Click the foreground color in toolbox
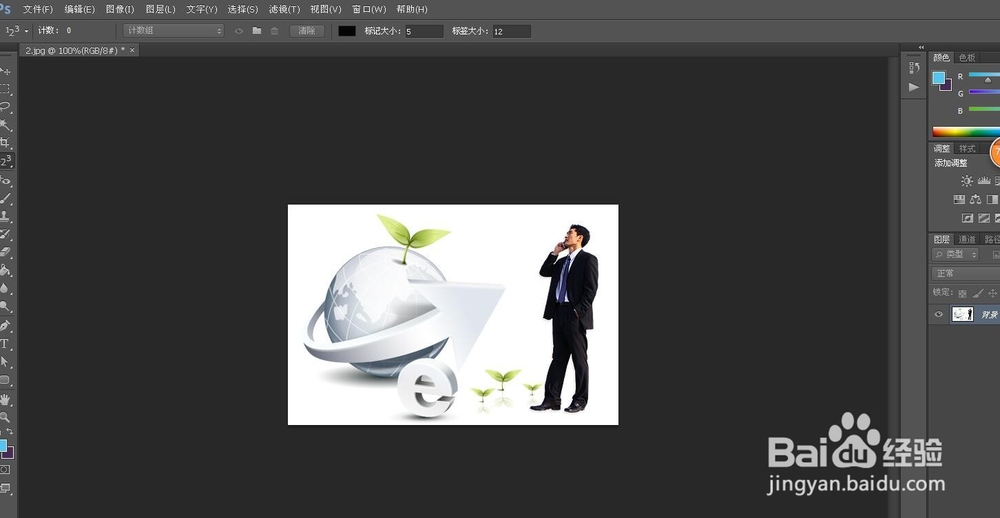This screenshot has height=518, width=1000. coord(3,445)
